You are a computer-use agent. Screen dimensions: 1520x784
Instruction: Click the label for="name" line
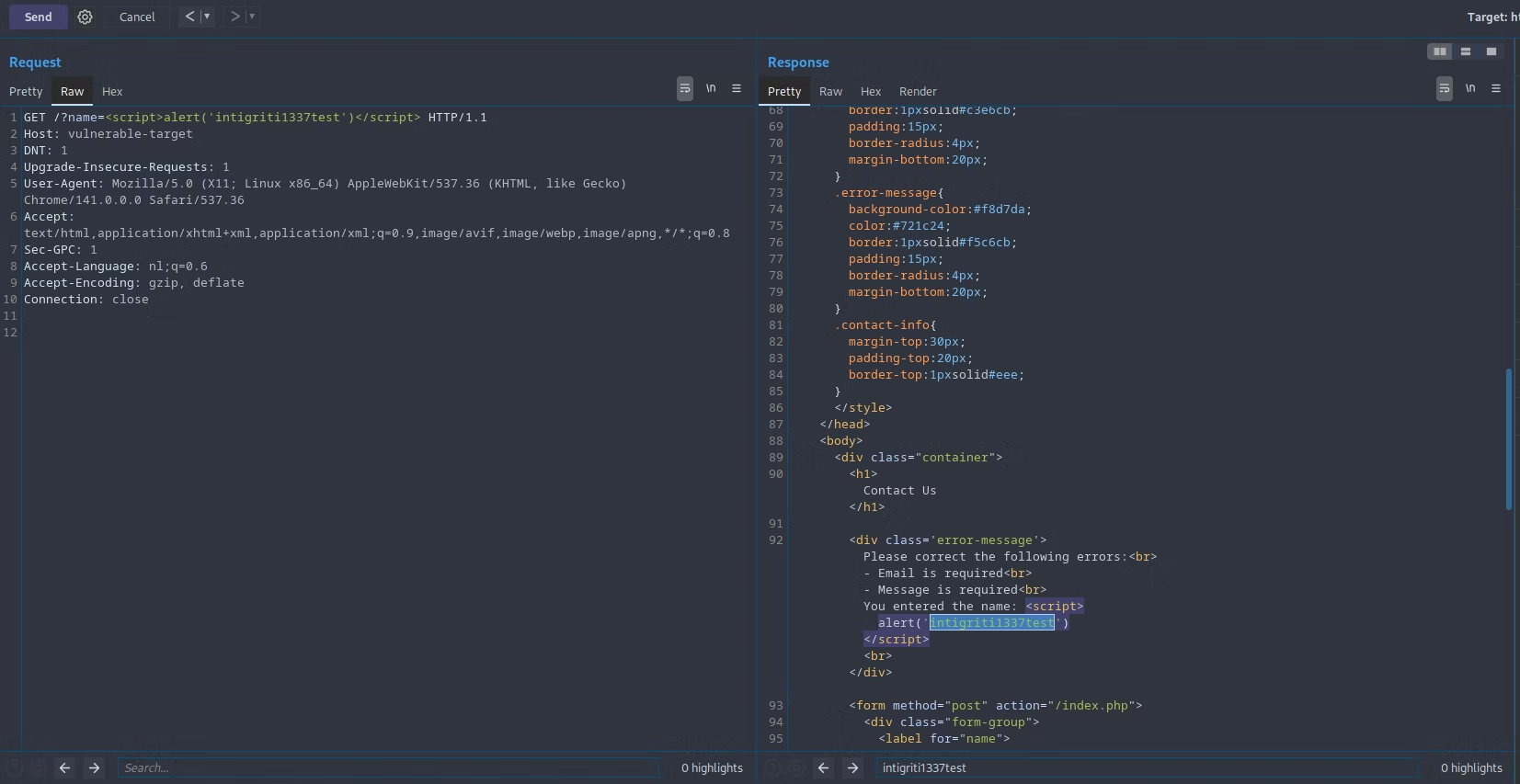944,738
